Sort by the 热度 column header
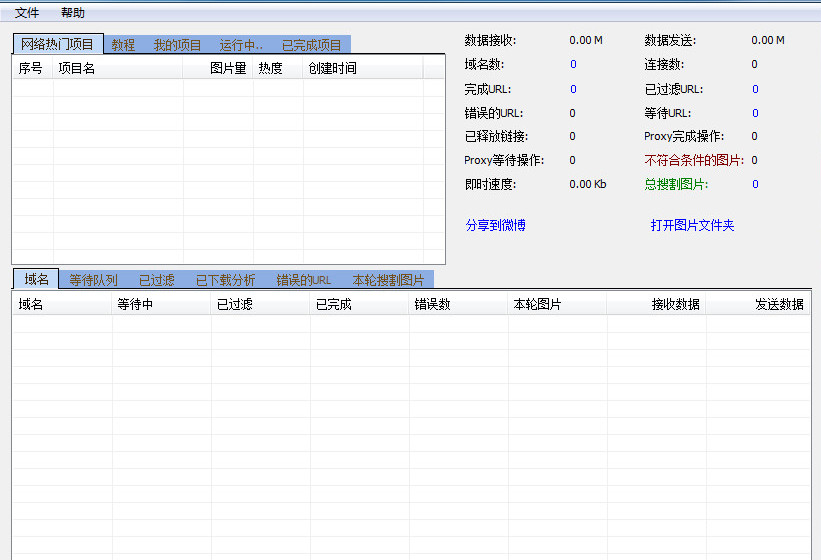This screenshot has width=821, height=560. 278,68
